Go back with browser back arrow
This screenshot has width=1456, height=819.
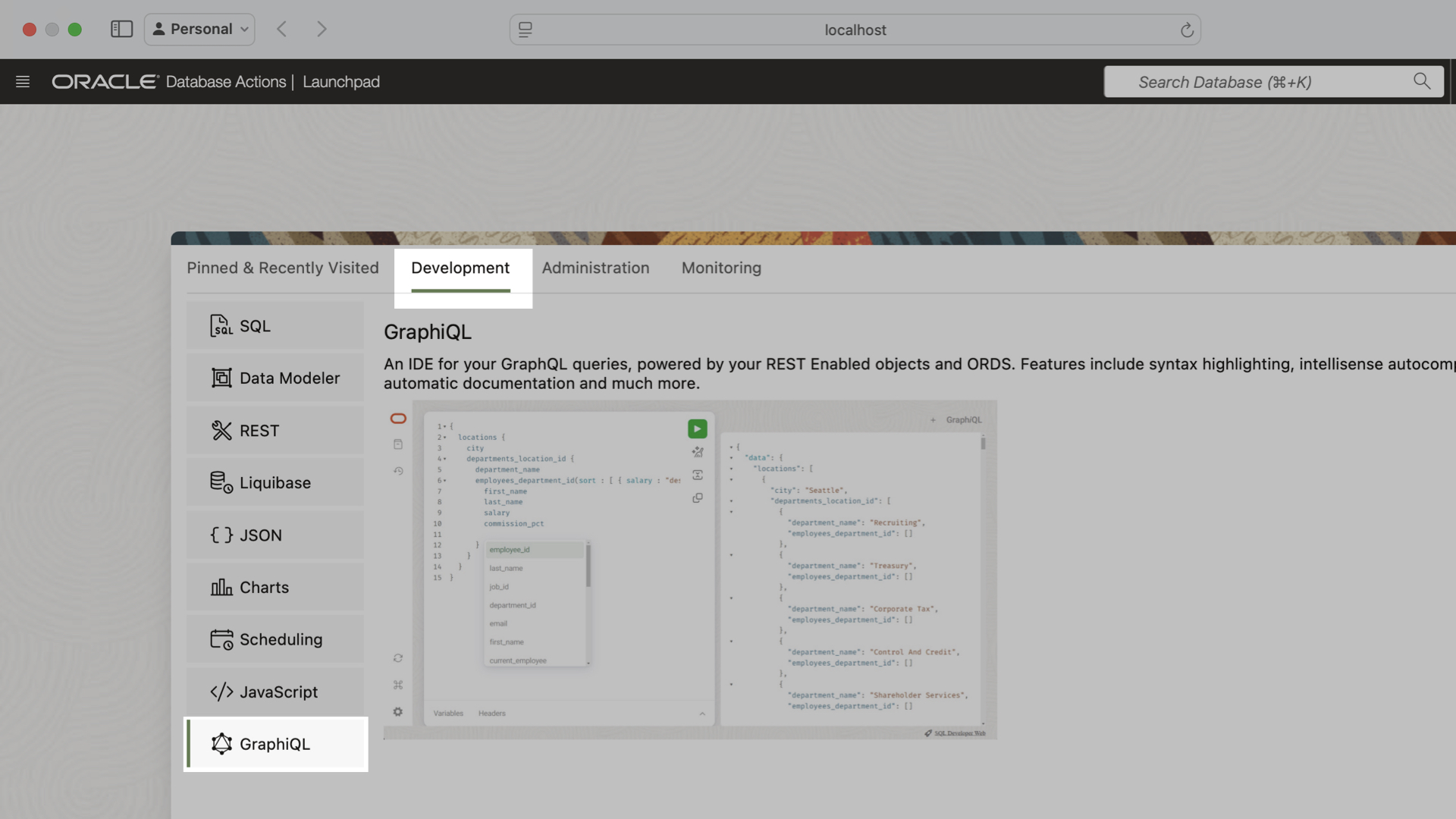(x=282, y=29)
